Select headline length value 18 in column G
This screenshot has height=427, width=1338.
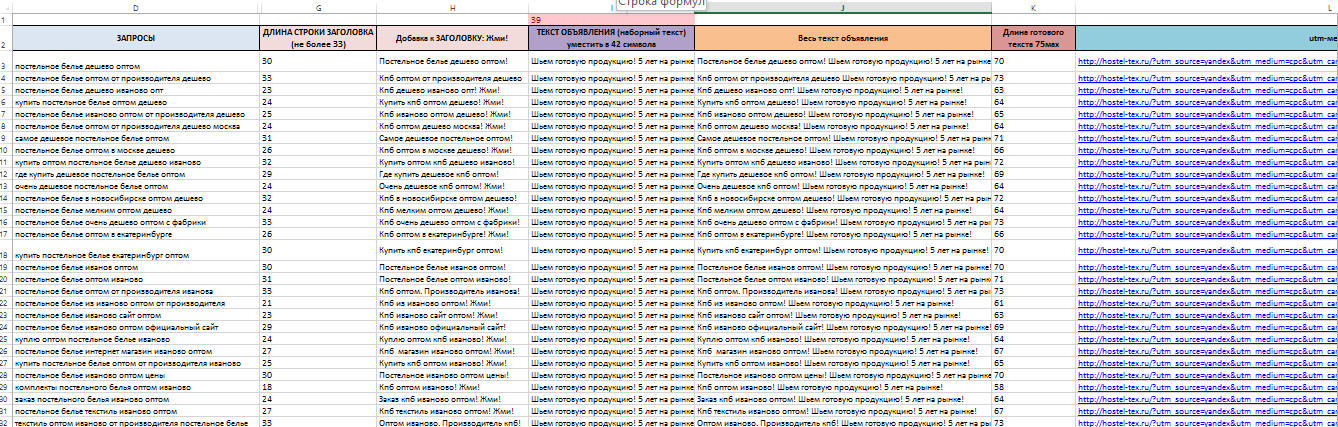point(317,386)
